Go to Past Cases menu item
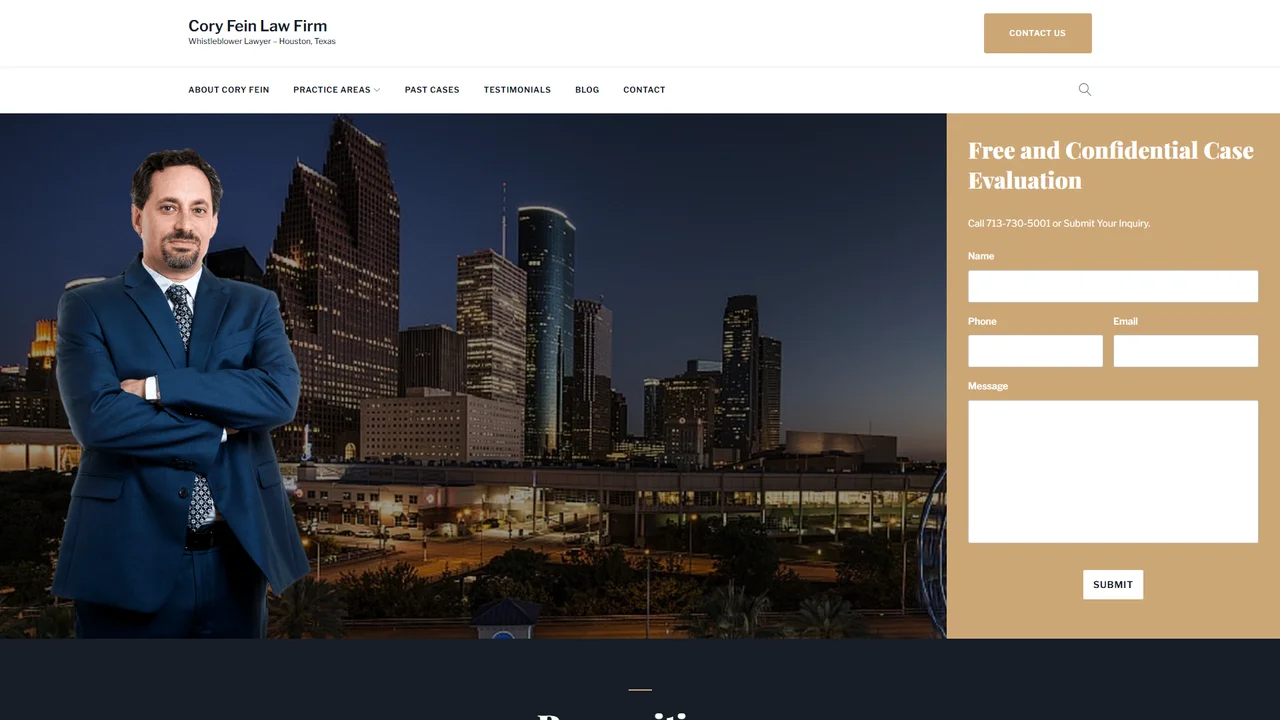1280x720 pixels. tap(432, 90)
